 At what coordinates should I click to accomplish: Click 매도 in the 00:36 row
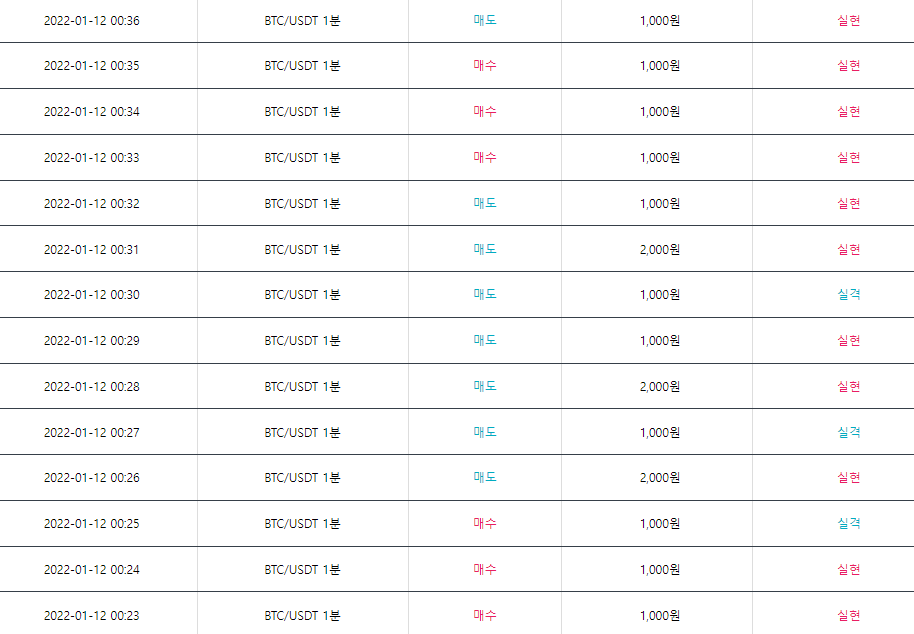(484, 20)
